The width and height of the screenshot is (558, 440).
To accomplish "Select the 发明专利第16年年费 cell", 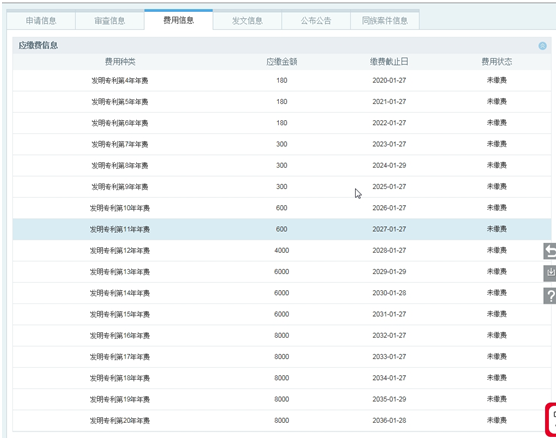I will [x=120, y=336].
